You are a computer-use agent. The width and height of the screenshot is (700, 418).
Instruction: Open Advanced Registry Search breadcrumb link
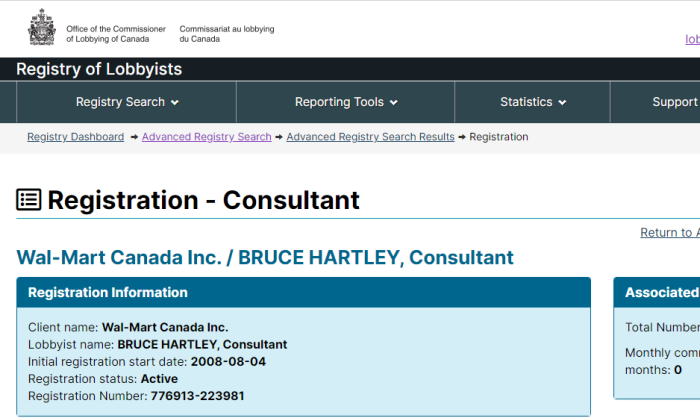pos(207,137)
